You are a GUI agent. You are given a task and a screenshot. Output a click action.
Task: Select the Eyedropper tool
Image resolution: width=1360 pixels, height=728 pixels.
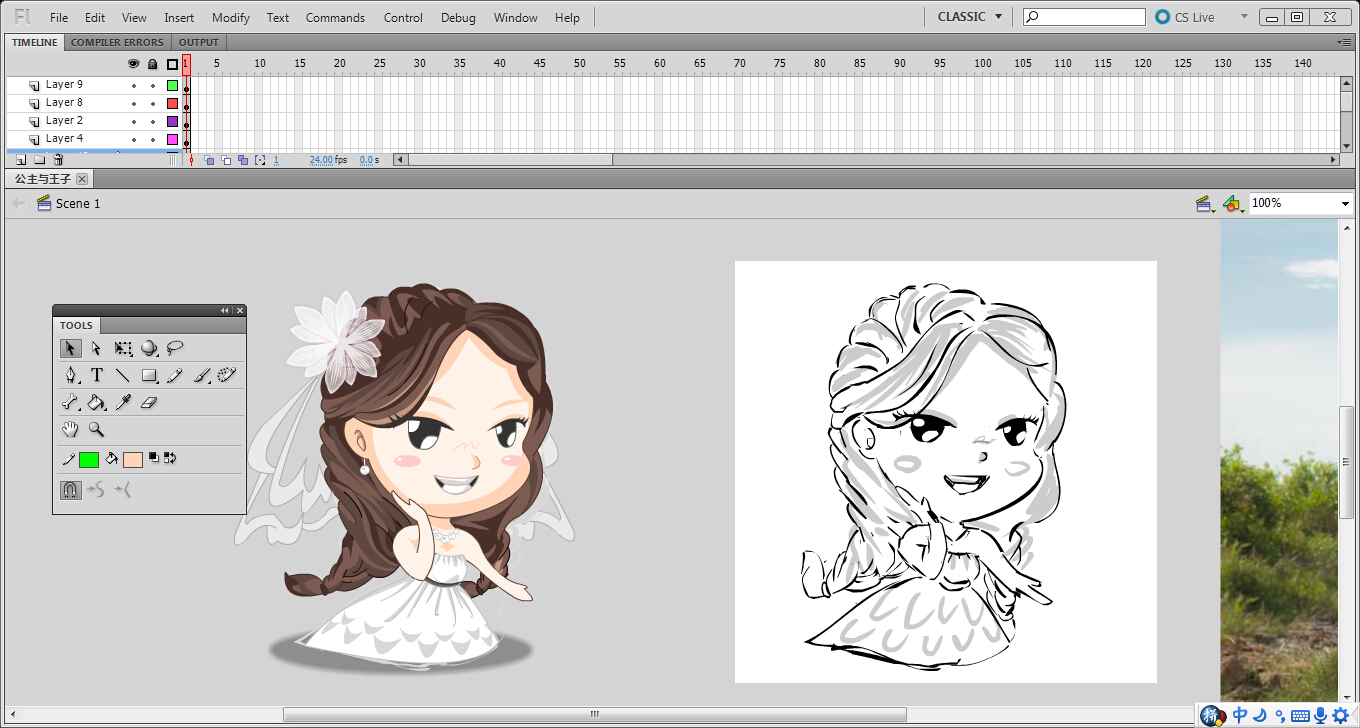(123, 402)
